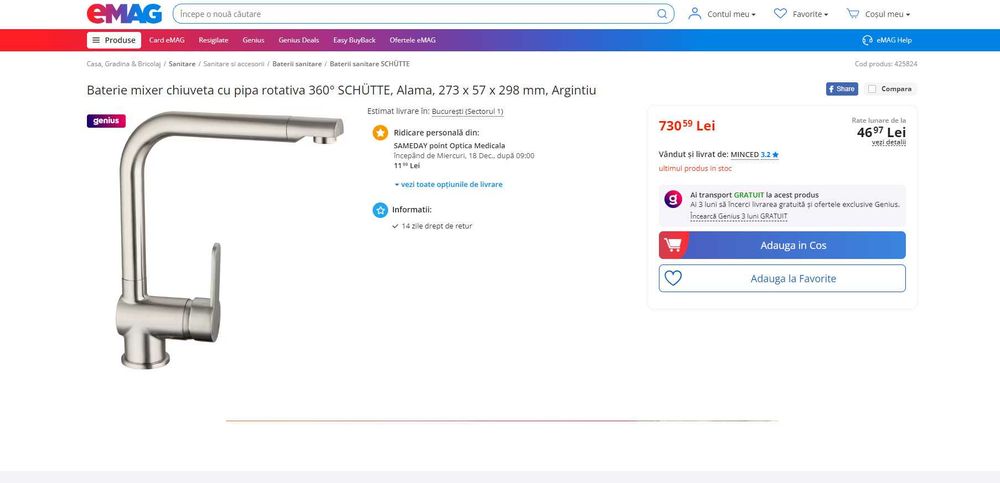Image resolution: width=1000 pixels, height=483 pixels.
Task: Click the orange star pickup icon
Action: tap(380, 133)
